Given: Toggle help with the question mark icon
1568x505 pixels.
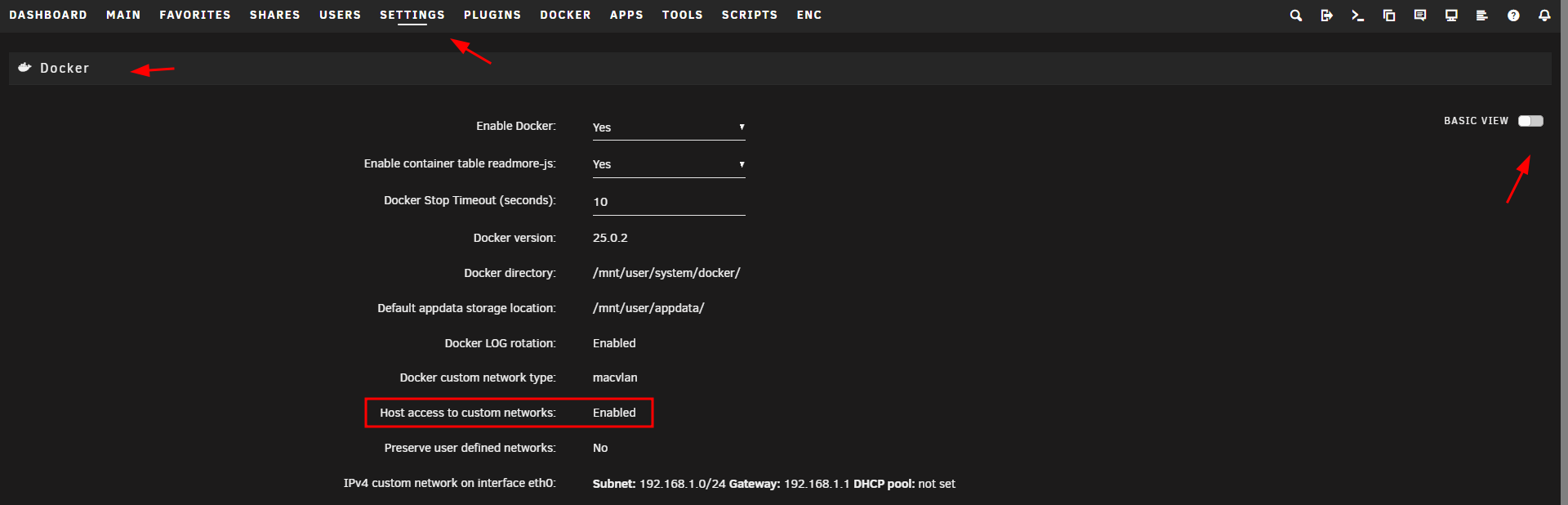Looking at the screenshot, I should click(x=1513, y=16).
